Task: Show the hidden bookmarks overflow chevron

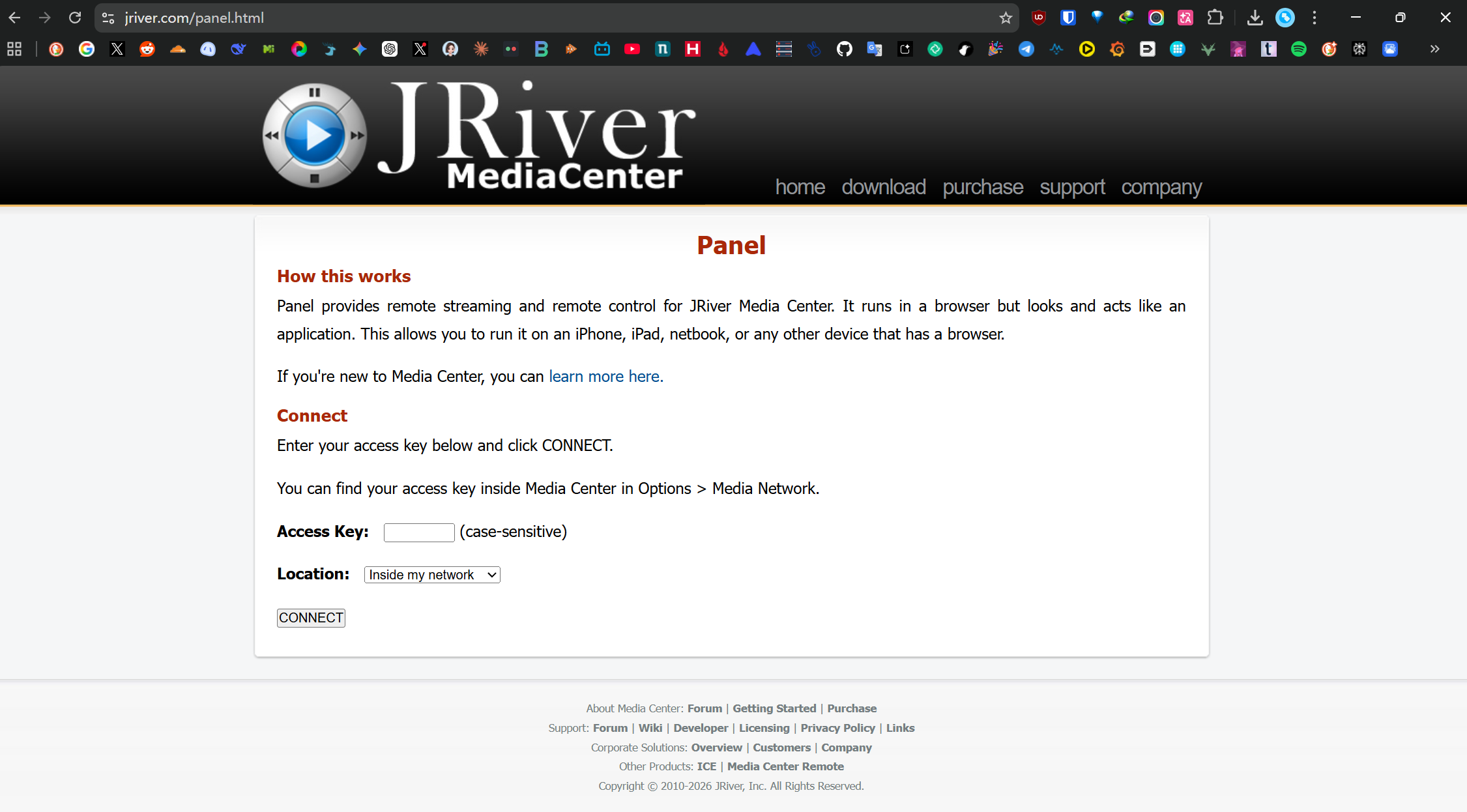Action: pos(1434,49)
